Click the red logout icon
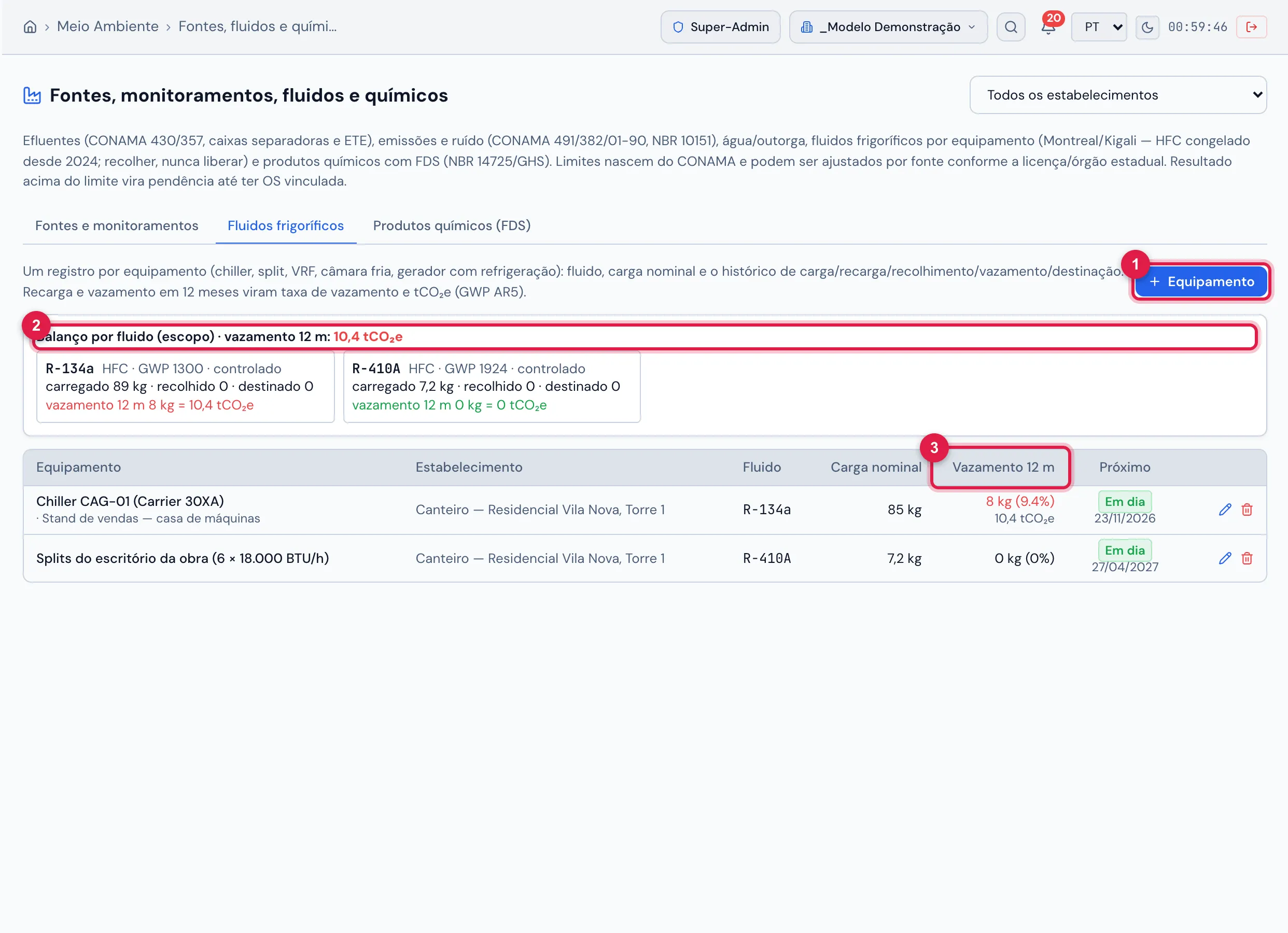This screenshot has width=1288, height=933. pyautogui.click(x=1251, y=26)
